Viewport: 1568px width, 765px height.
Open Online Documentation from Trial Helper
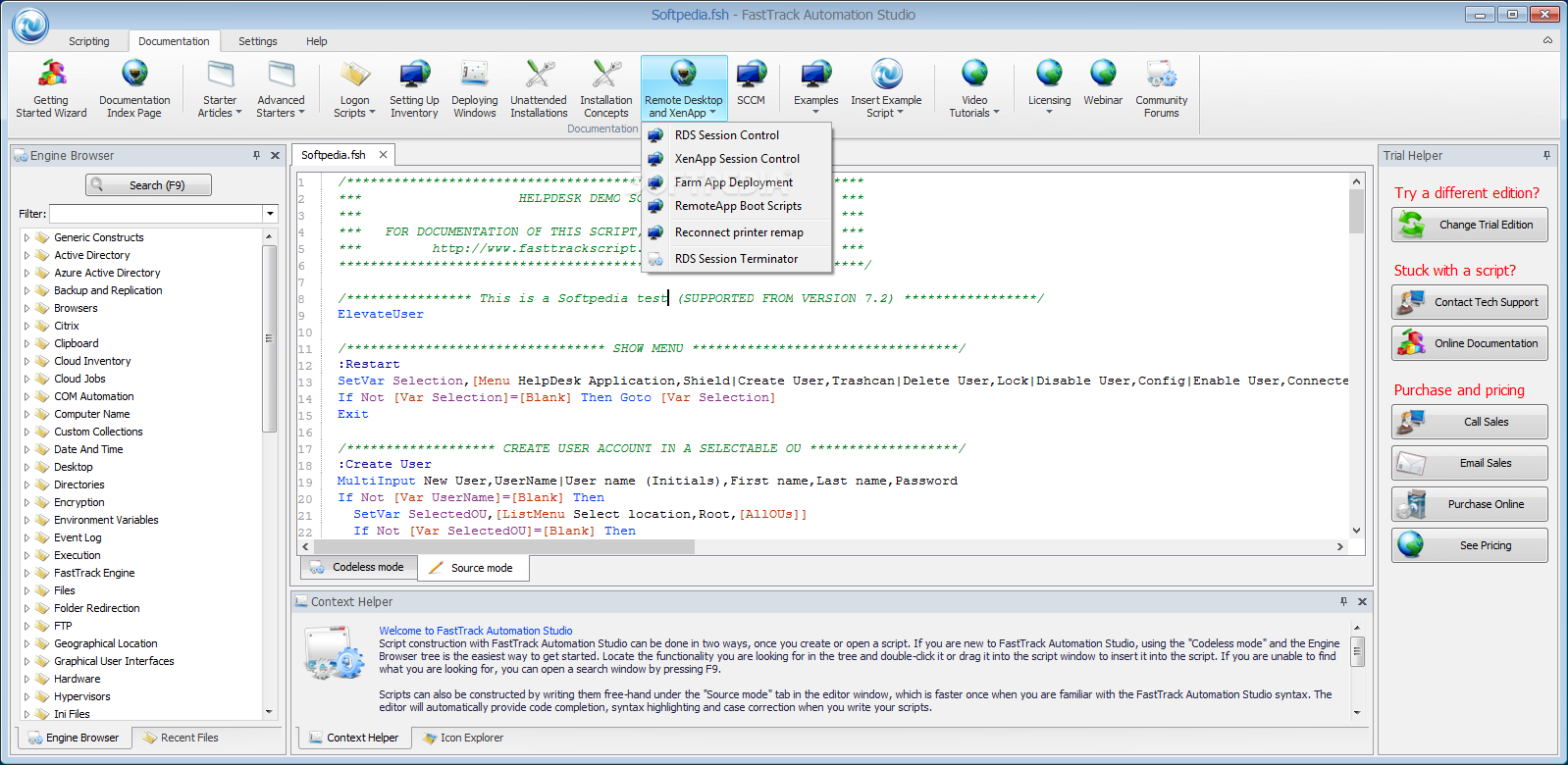click(1469, 343)
